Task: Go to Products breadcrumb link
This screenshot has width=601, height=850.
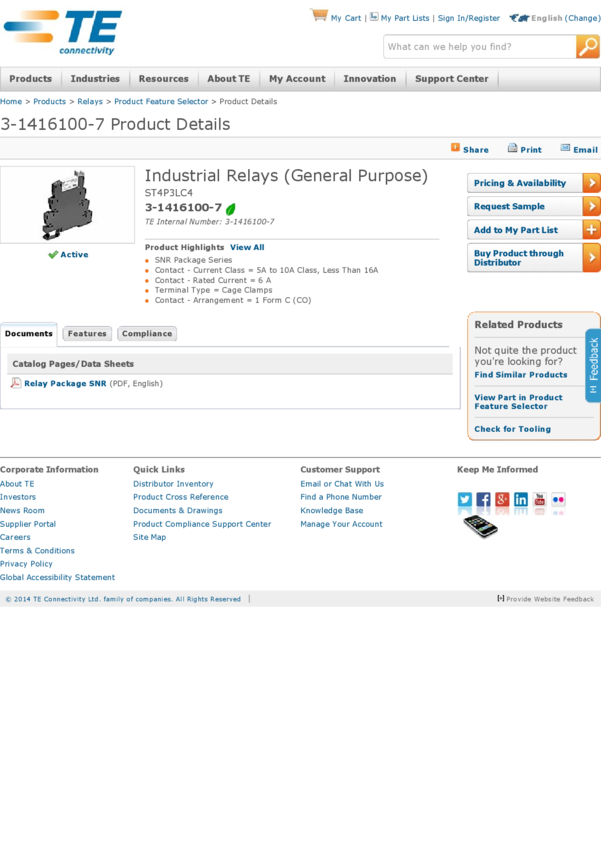Action: point(49,101)
